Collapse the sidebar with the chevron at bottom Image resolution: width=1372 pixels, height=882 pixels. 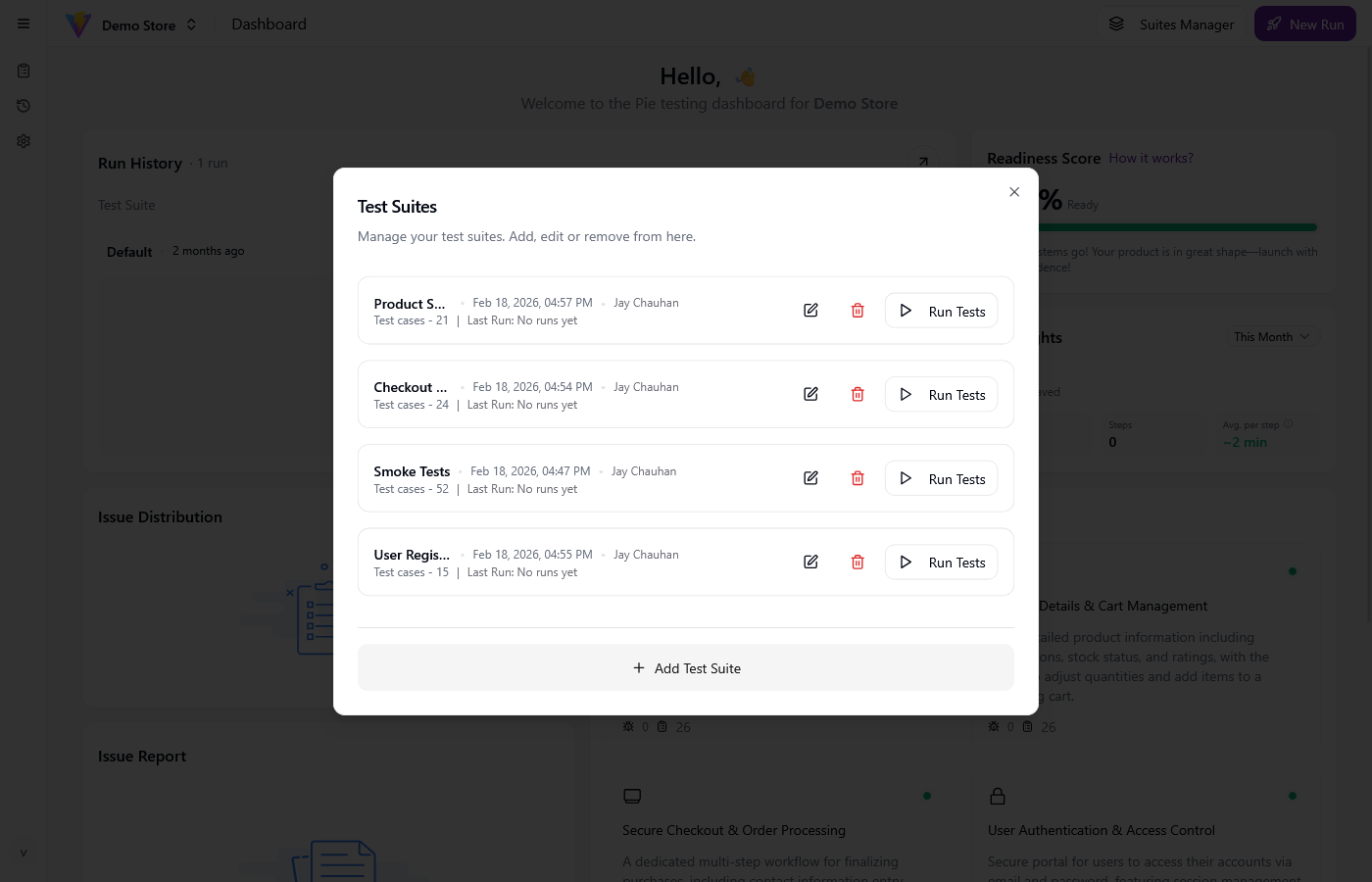(x=24, y=853)
